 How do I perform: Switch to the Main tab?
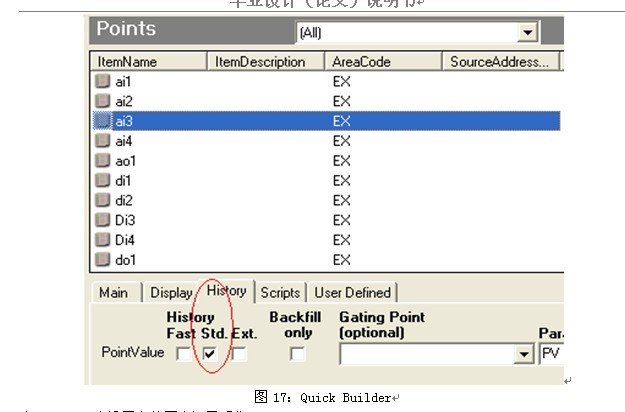click(114, 293)
